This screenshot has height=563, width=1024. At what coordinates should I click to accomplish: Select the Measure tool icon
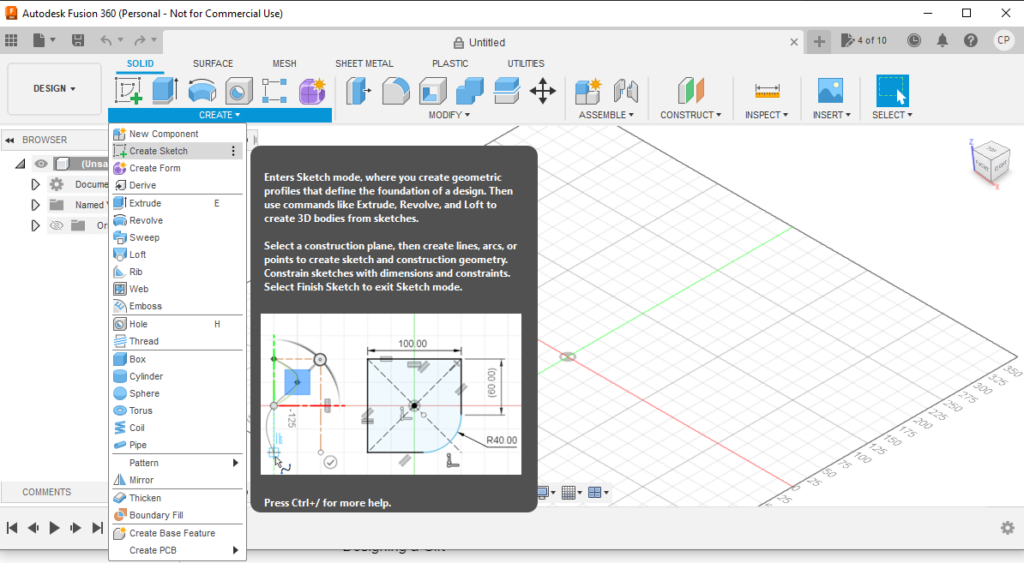click(767, 92)
